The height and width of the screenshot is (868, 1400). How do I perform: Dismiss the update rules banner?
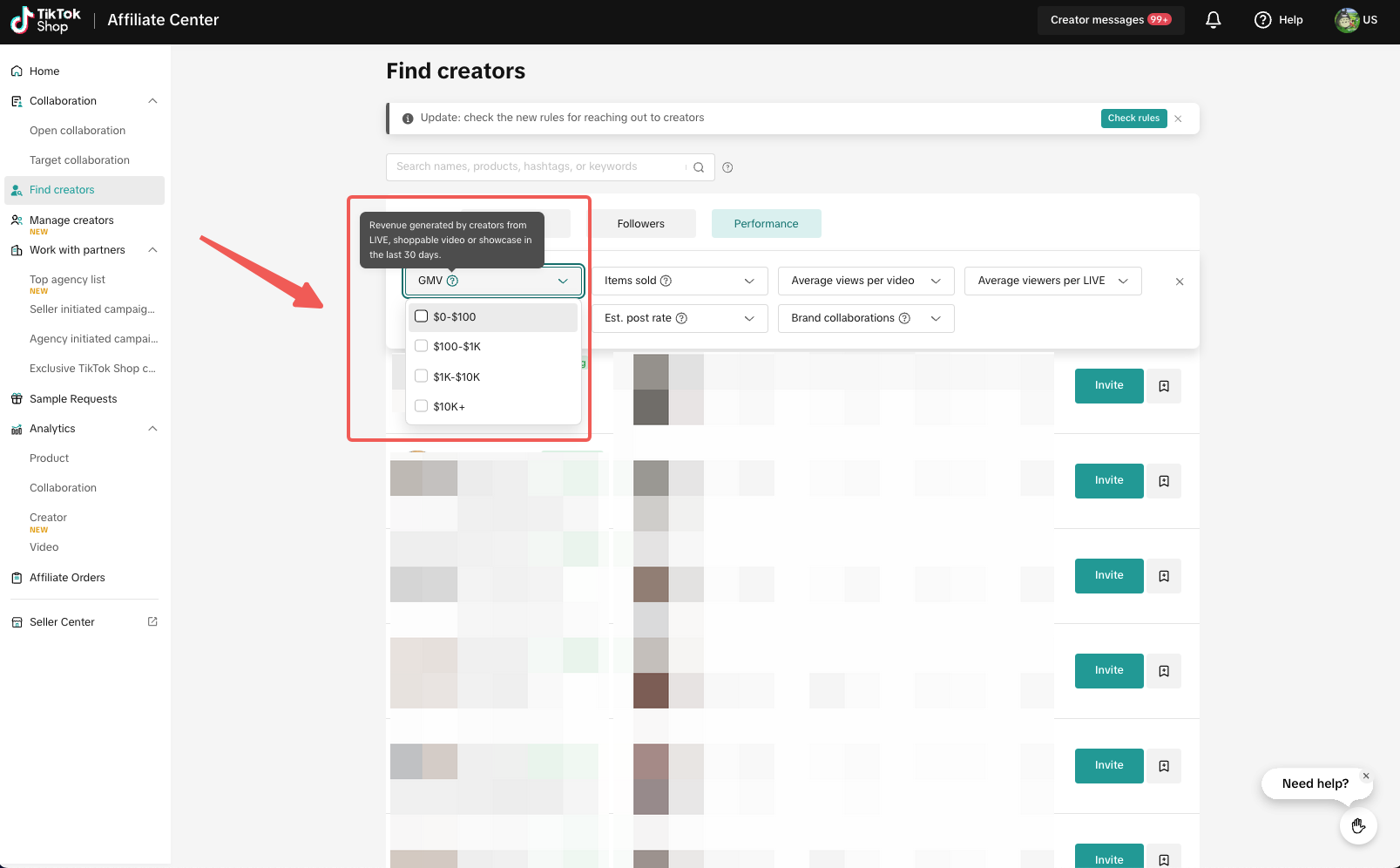pos(1178,119)
